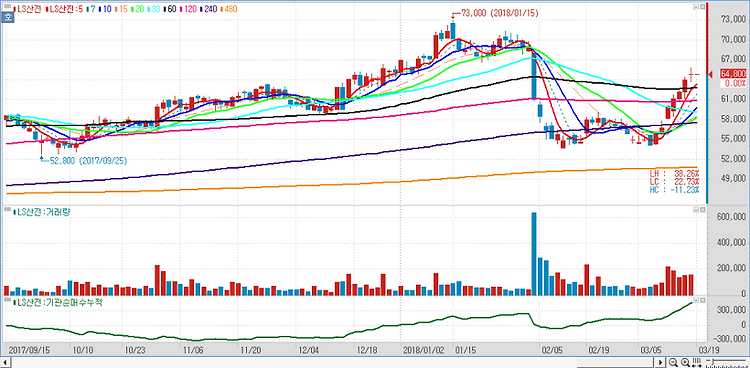Select the 240-day moving average legend

point(209,9)
